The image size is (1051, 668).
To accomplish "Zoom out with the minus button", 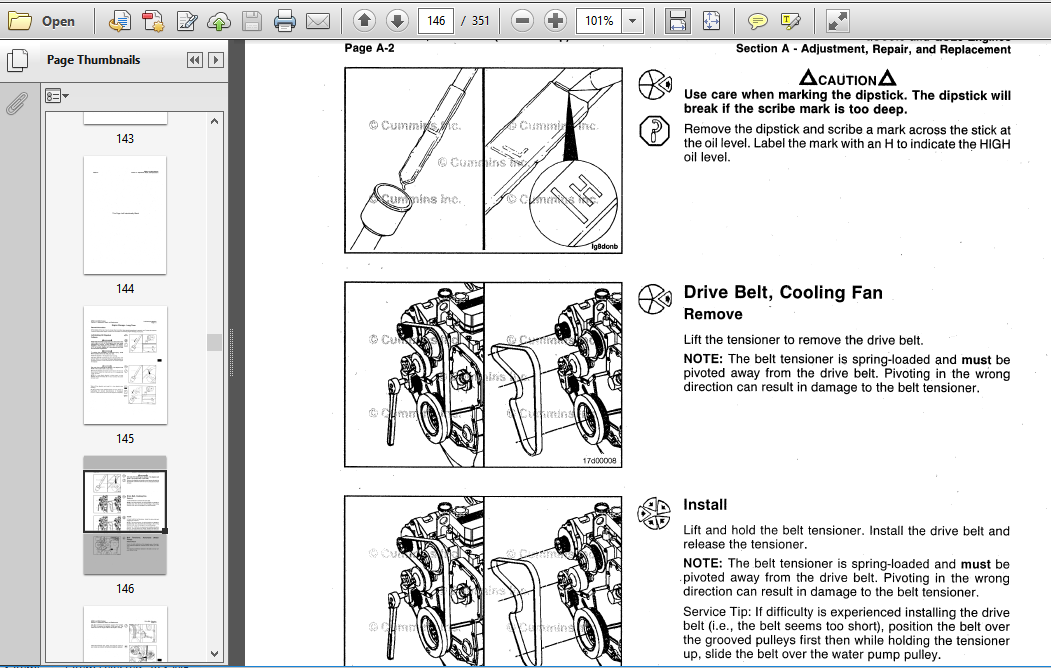I will click(522, 21).
